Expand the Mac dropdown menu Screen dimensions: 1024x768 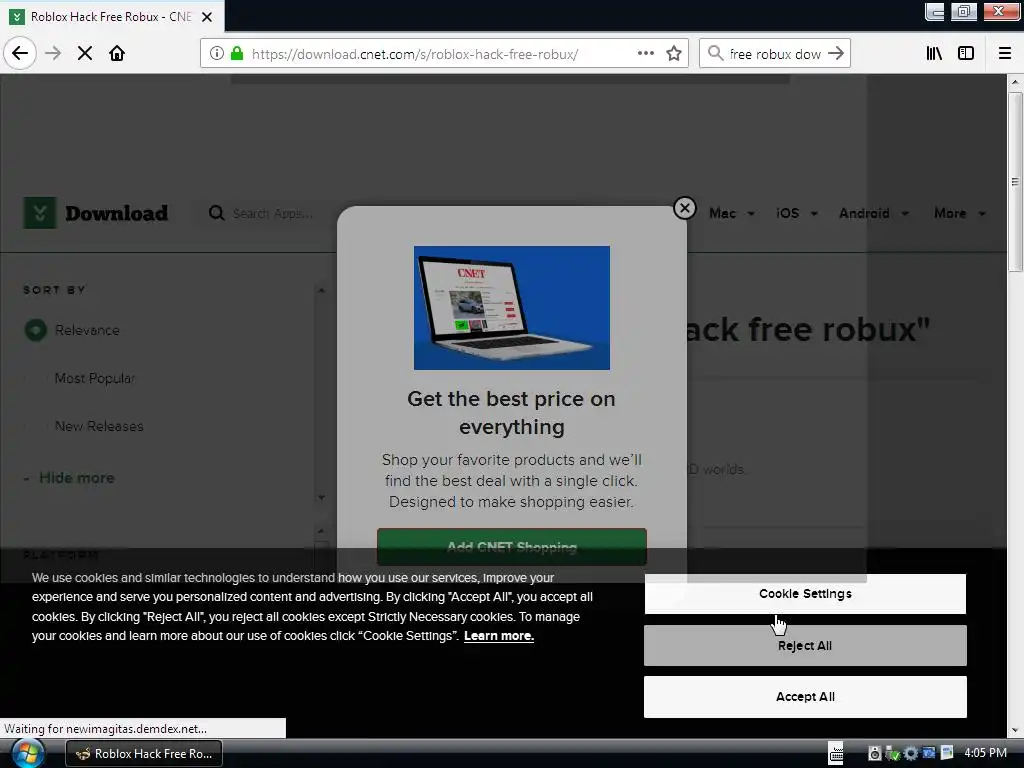pos(731,214)
